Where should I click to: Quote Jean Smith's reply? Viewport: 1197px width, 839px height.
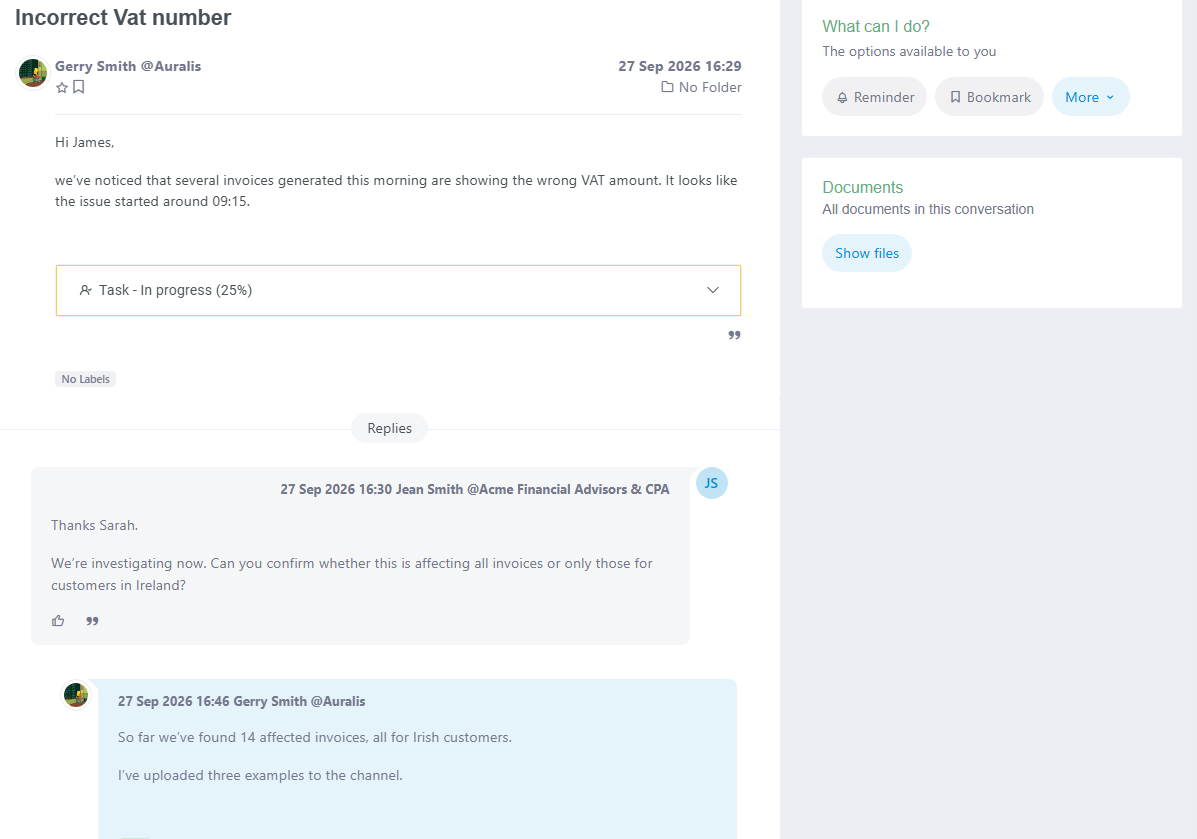(x=92, y=621)
